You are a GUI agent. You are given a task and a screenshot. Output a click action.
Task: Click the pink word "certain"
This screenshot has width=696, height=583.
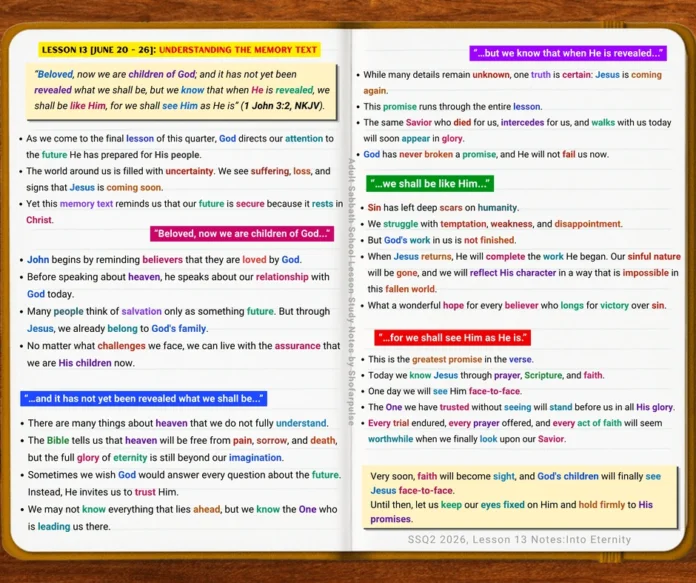point(577,75)
